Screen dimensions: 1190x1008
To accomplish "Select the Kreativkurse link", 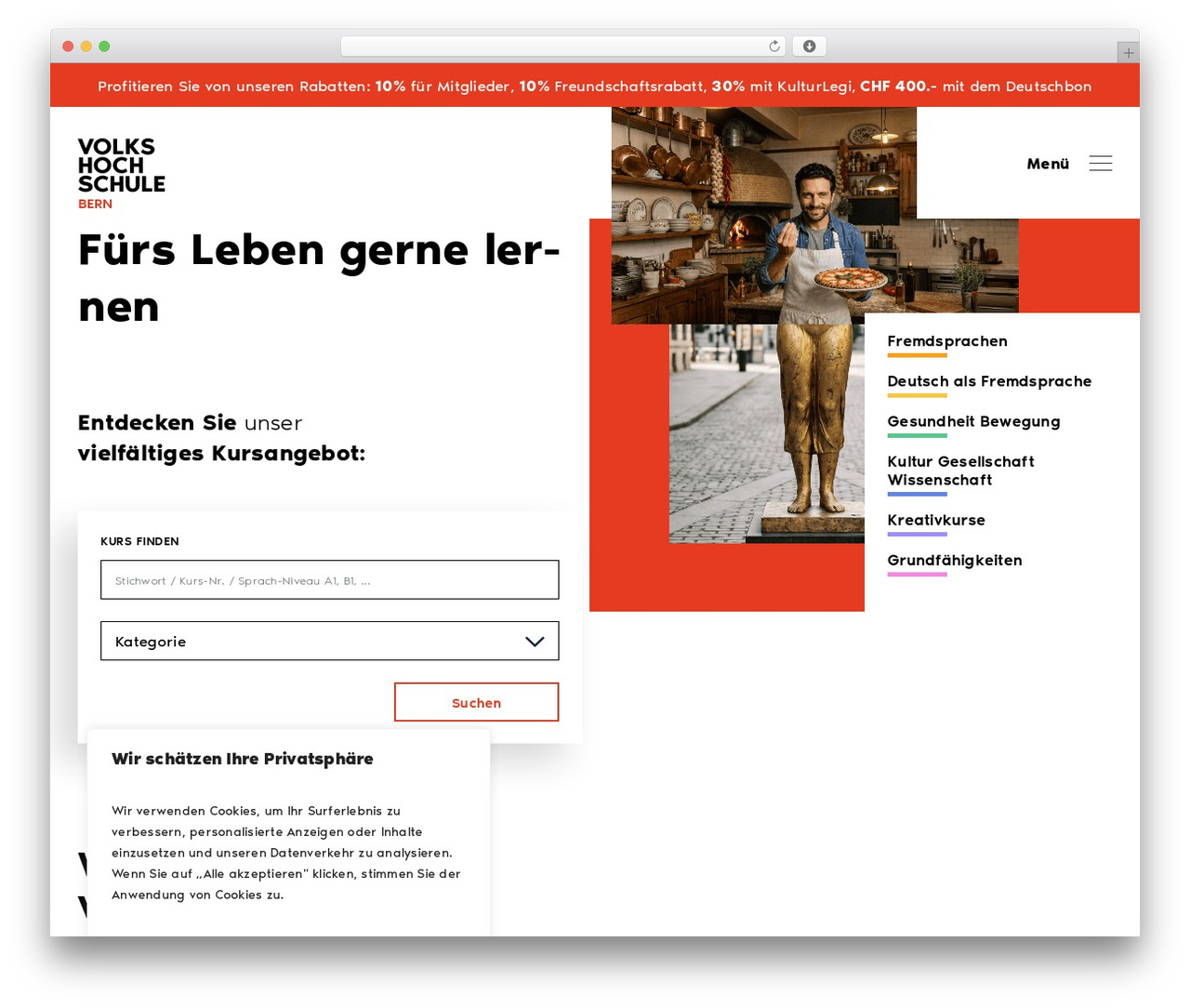I will point(936,520).
